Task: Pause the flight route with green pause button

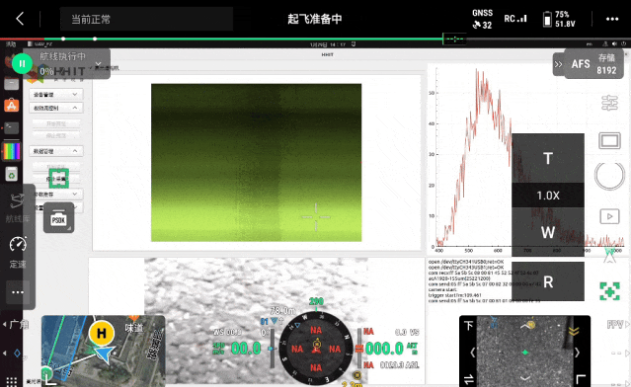Action: point(22,64)
